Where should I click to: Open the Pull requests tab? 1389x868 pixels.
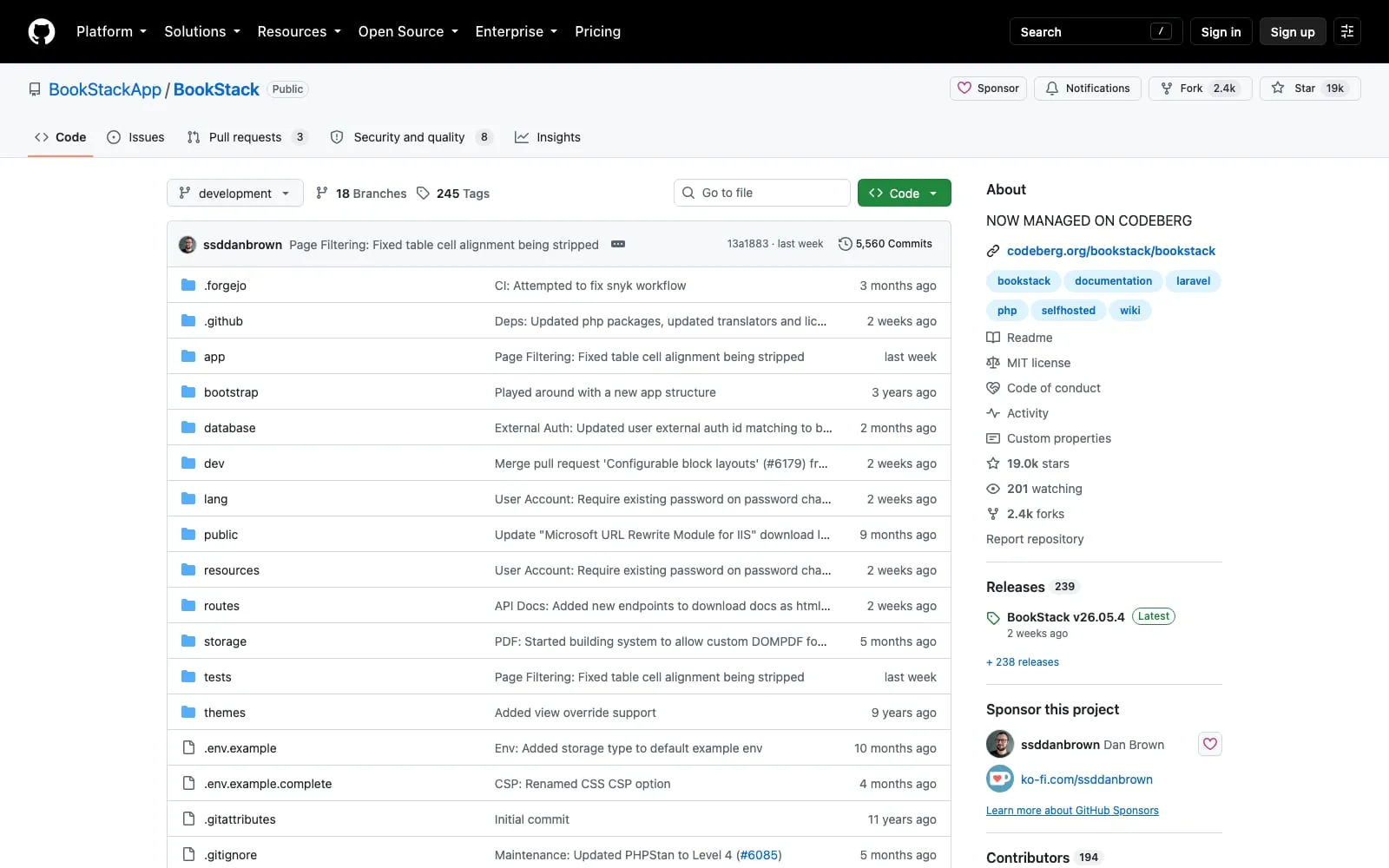247,137
